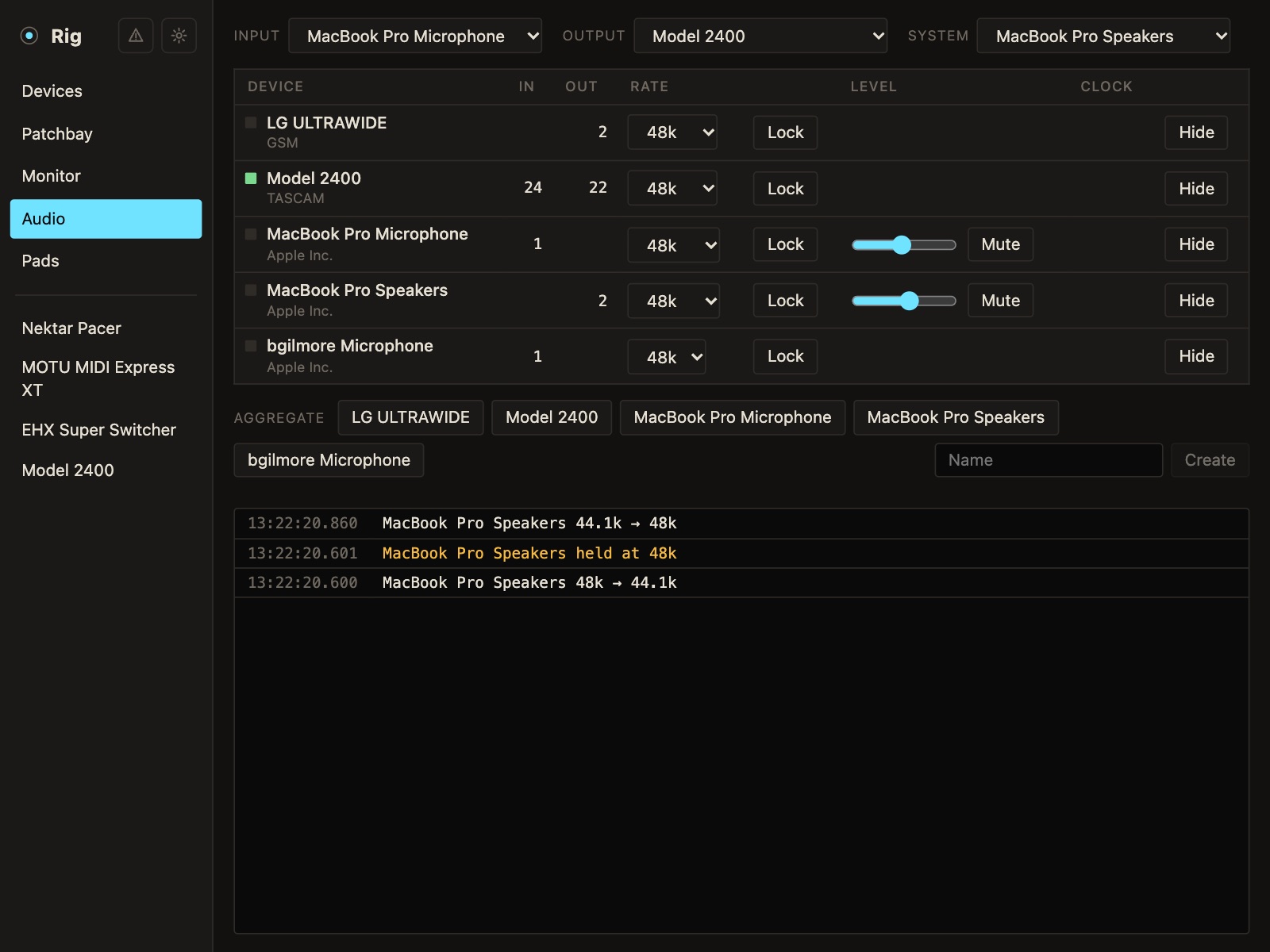Toggle the LG ULTRAWIDE status square
The height and width of the screenshot is (952, 1270).
(251, 123)
